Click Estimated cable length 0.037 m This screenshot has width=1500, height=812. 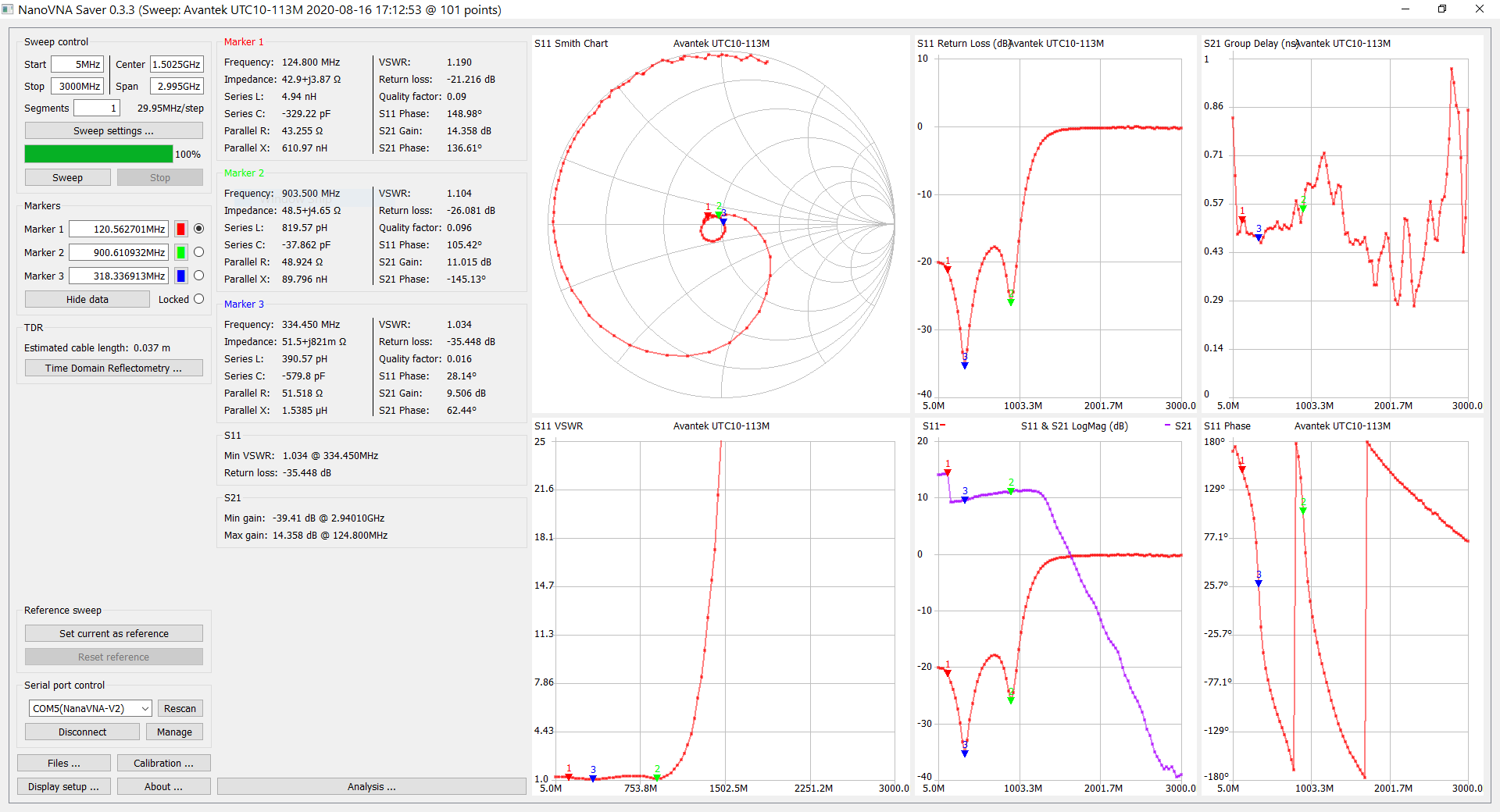pos(97,347)
